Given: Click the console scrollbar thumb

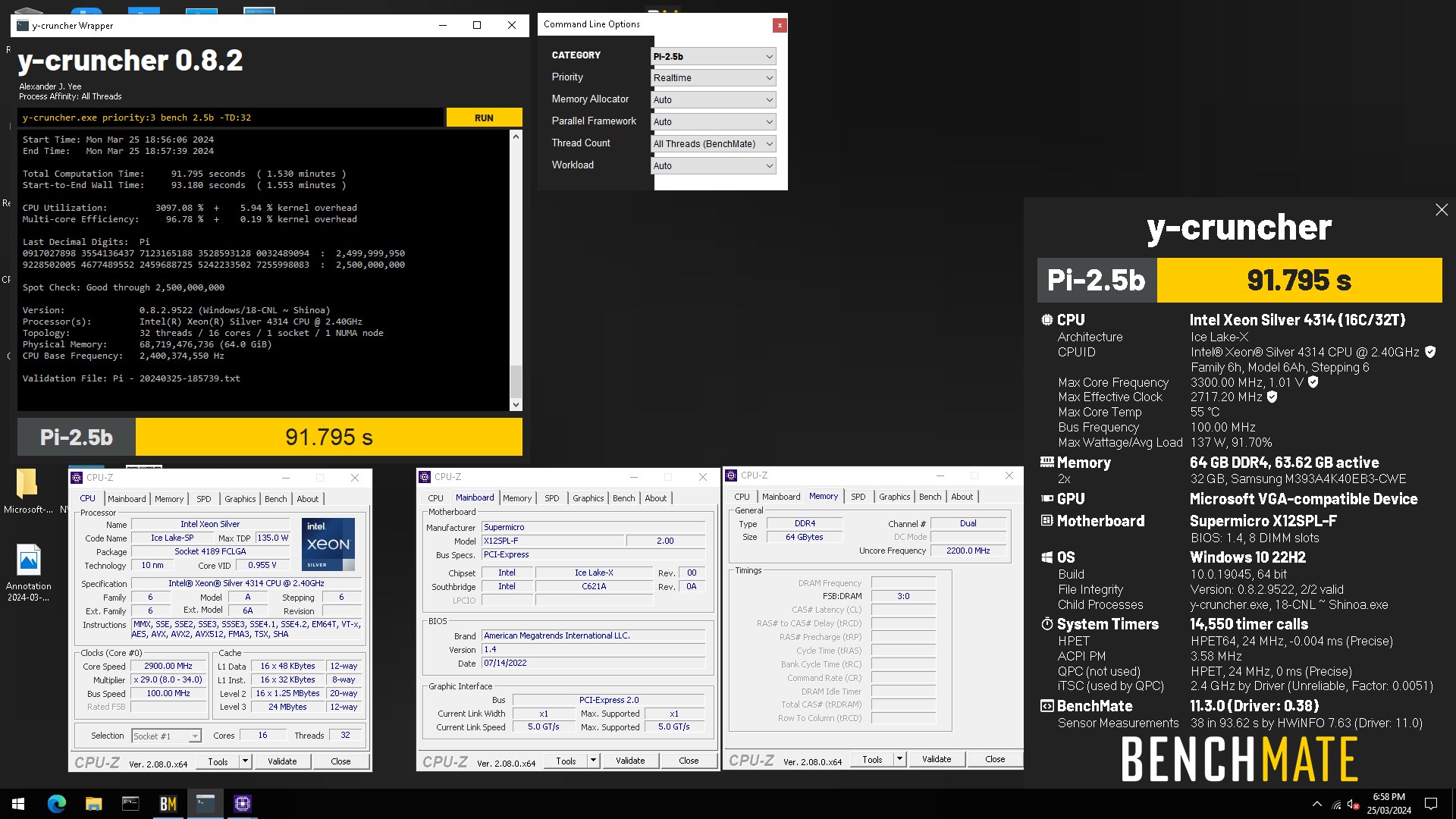Looking at the screenshot, I should 516,381.
